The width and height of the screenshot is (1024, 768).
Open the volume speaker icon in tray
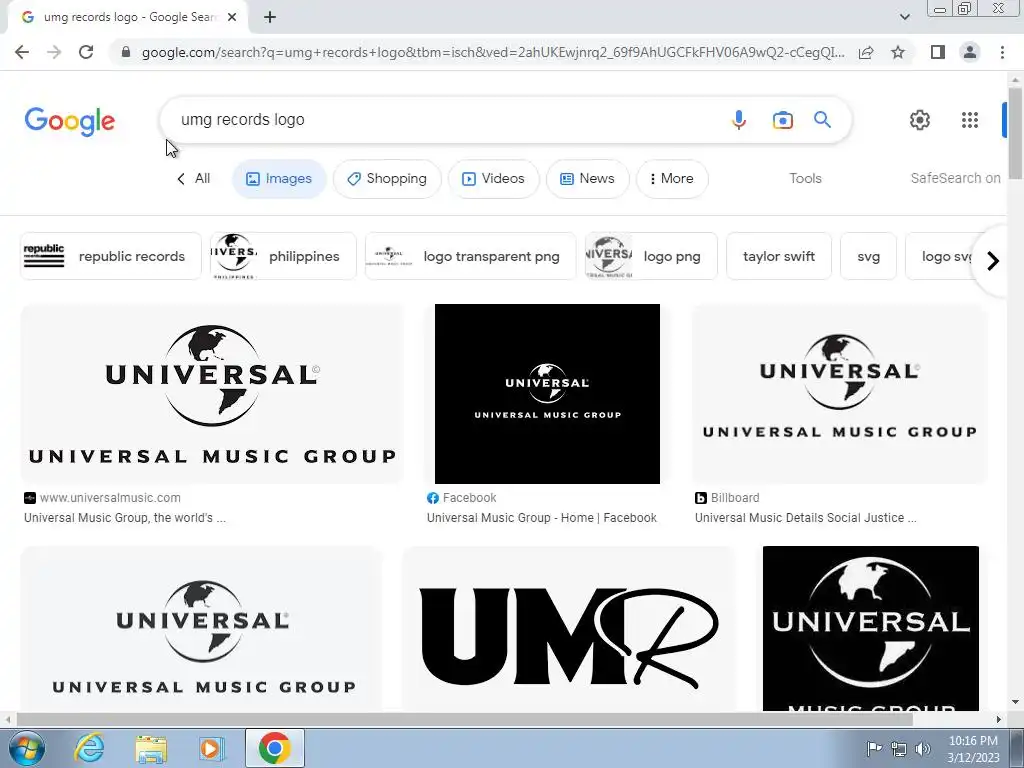point(922,749)
